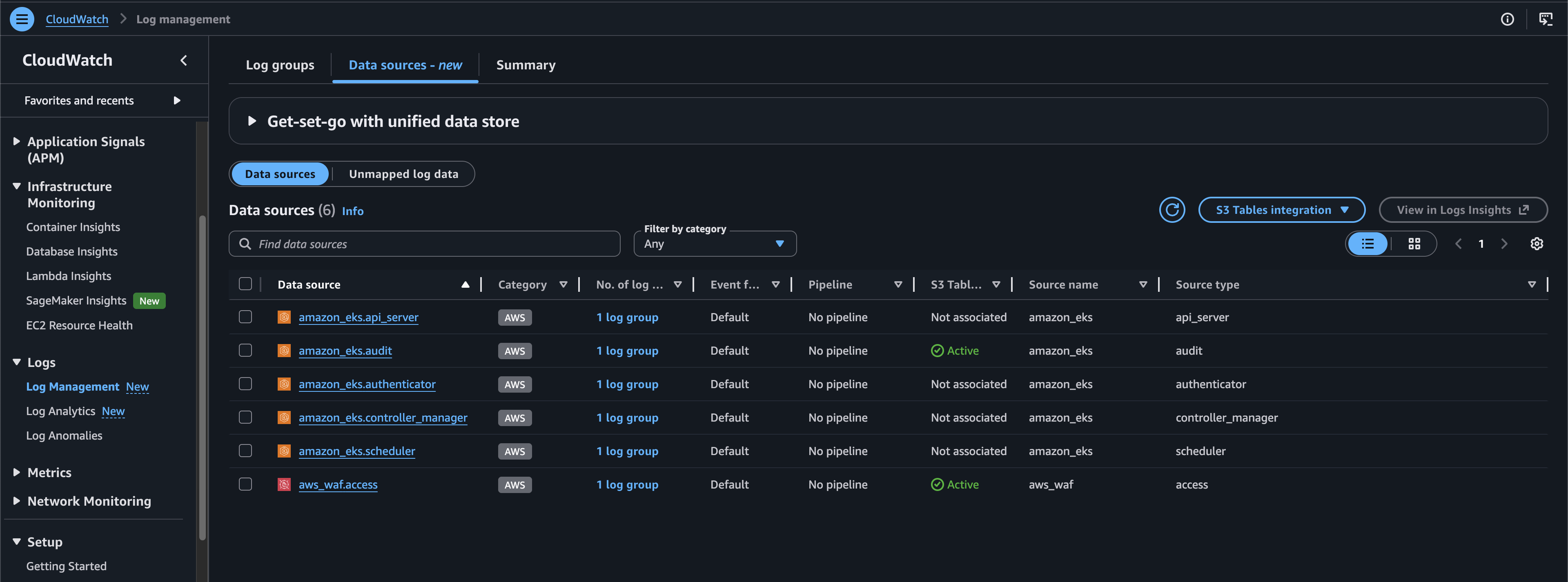This screenshot has height=582, width=1568.
Task: Check the amazon_eks.scheduler row checkbox
Action: [x=245, y=451]
